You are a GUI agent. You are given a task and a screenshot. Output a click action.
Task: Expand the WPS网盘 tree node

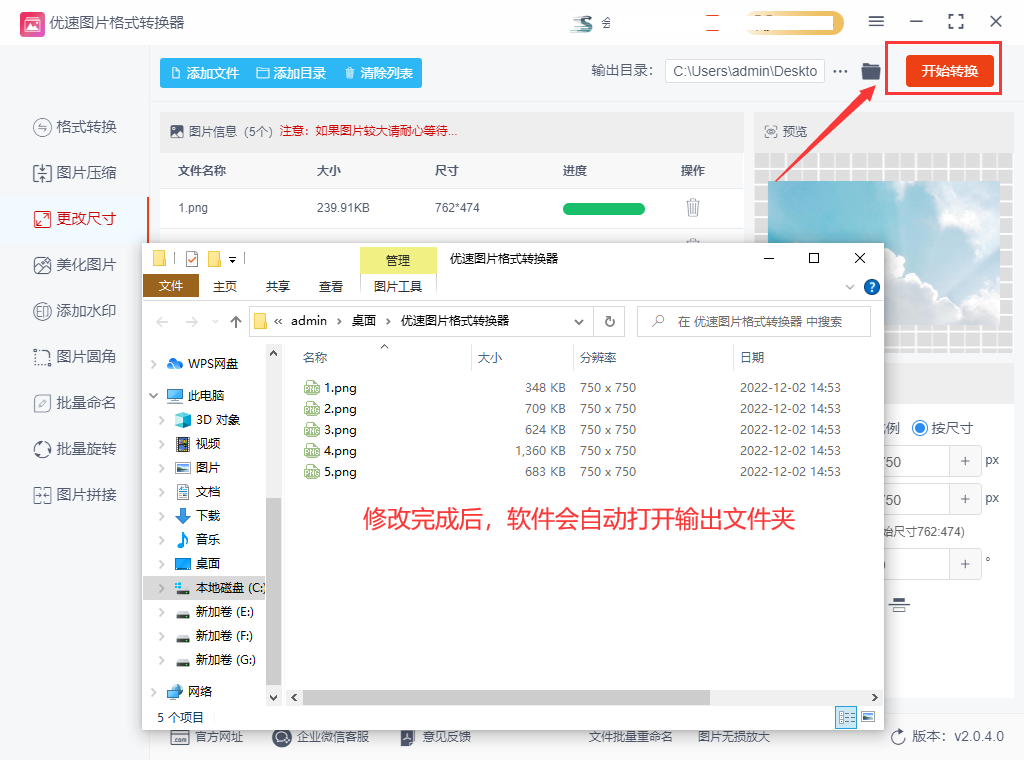coord(153,364)
